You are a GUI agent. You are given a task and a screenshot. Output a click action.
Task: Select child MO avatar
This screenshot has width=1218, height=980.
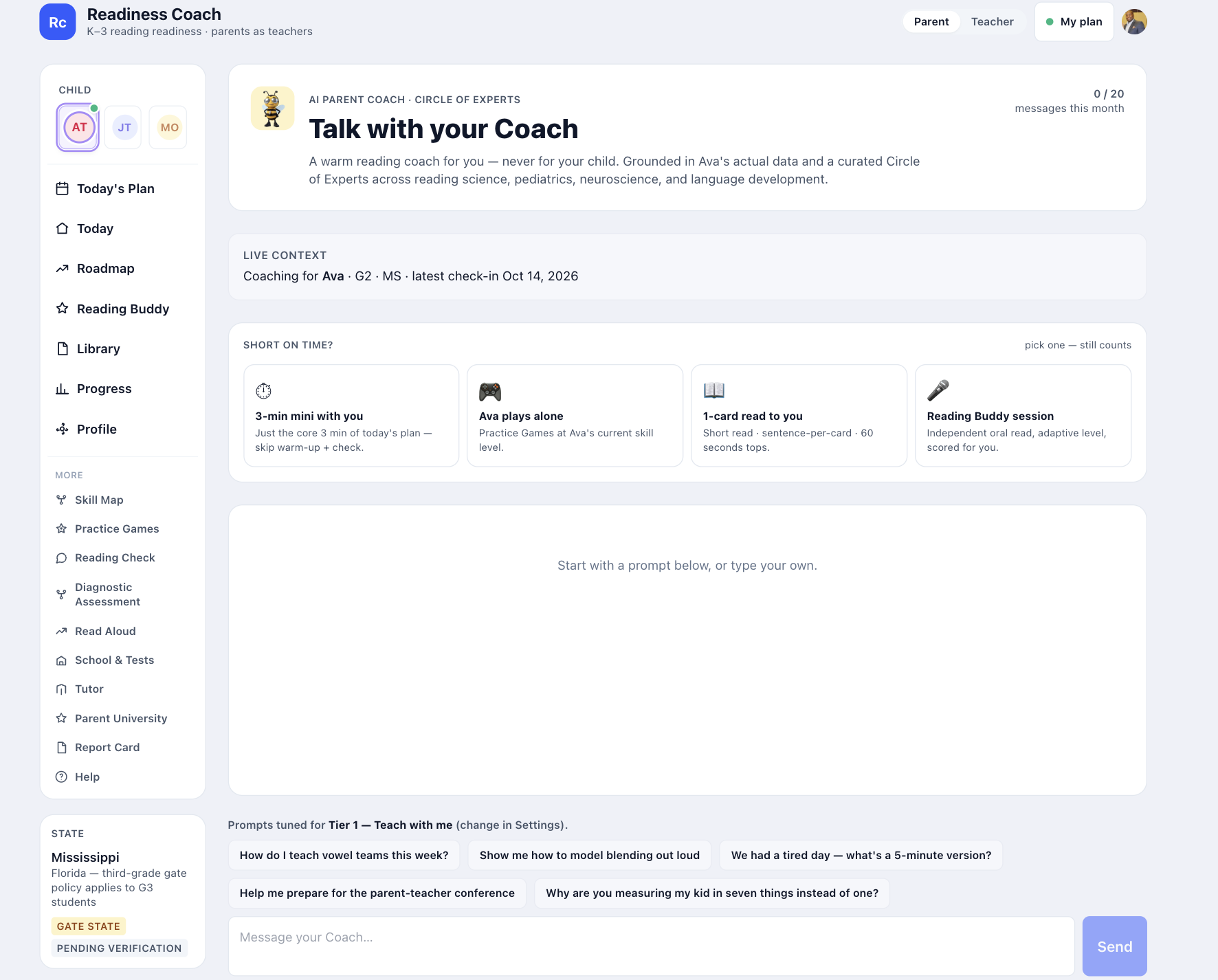[x=169, y=127]
